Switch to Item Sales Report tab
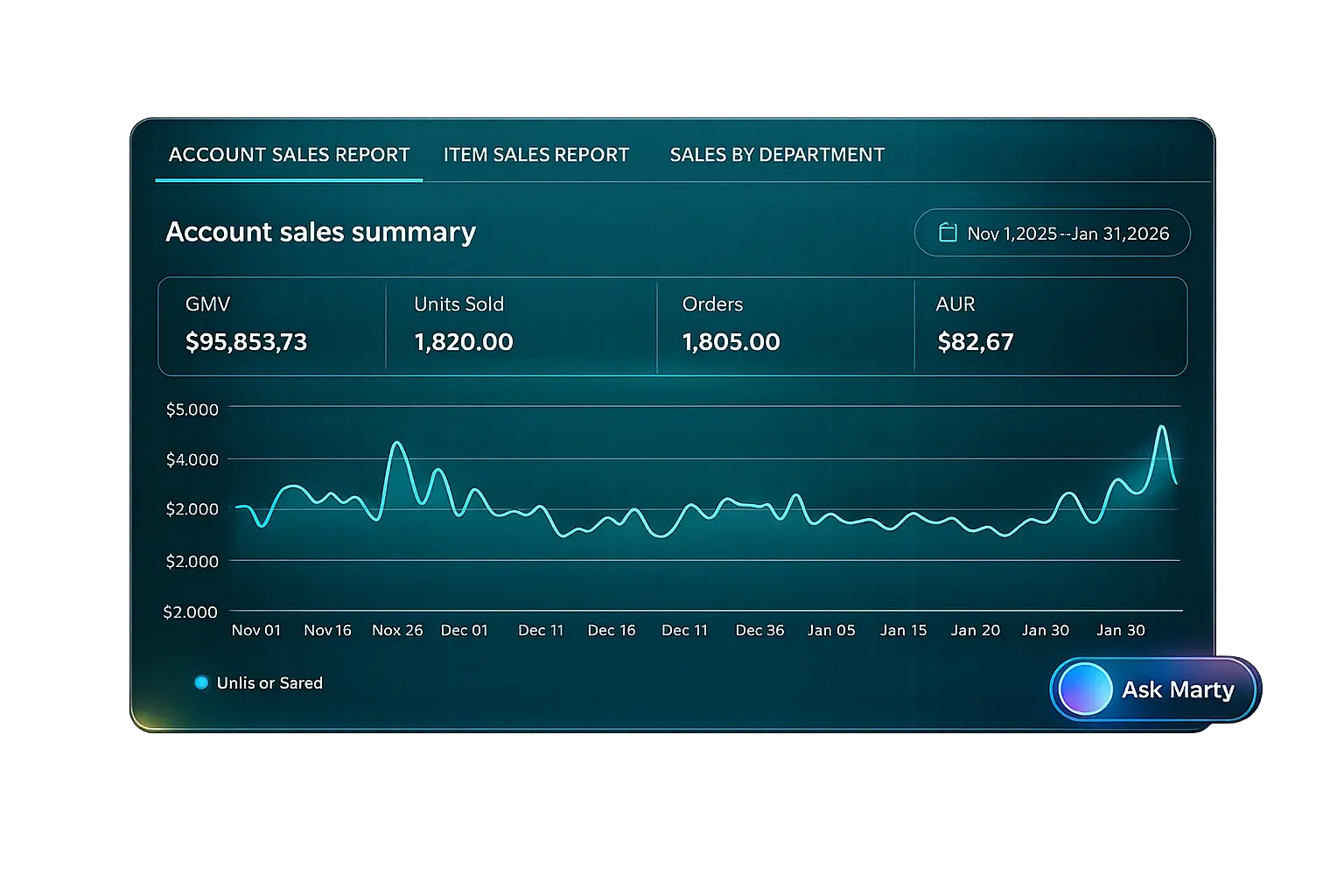The width and height of the screenshot is (1344, 896). click(x=535, y=155)
